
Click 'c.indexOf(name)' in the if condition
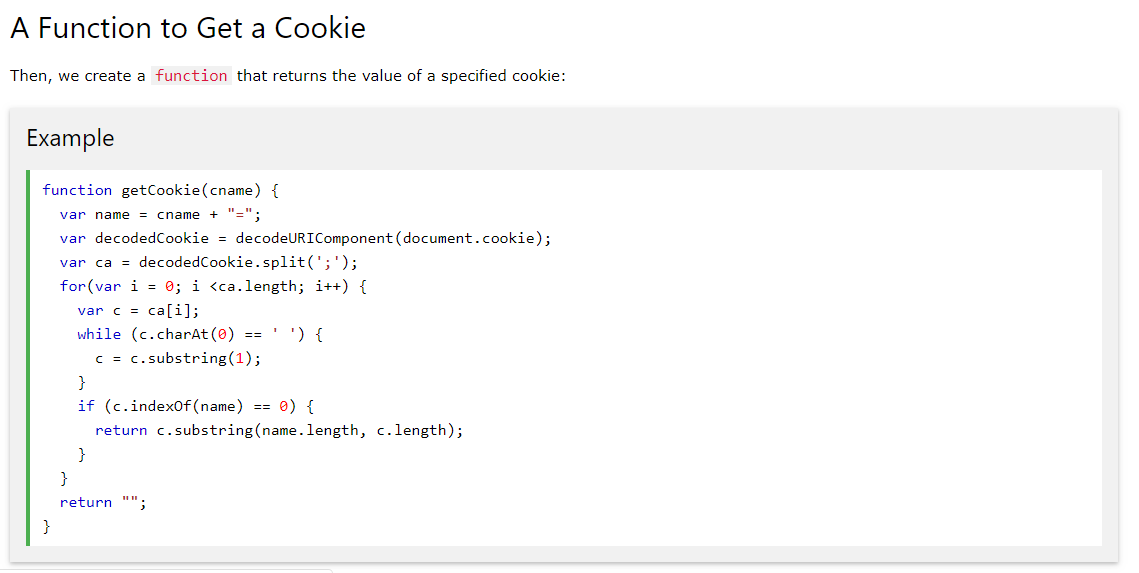click(178, 406)
